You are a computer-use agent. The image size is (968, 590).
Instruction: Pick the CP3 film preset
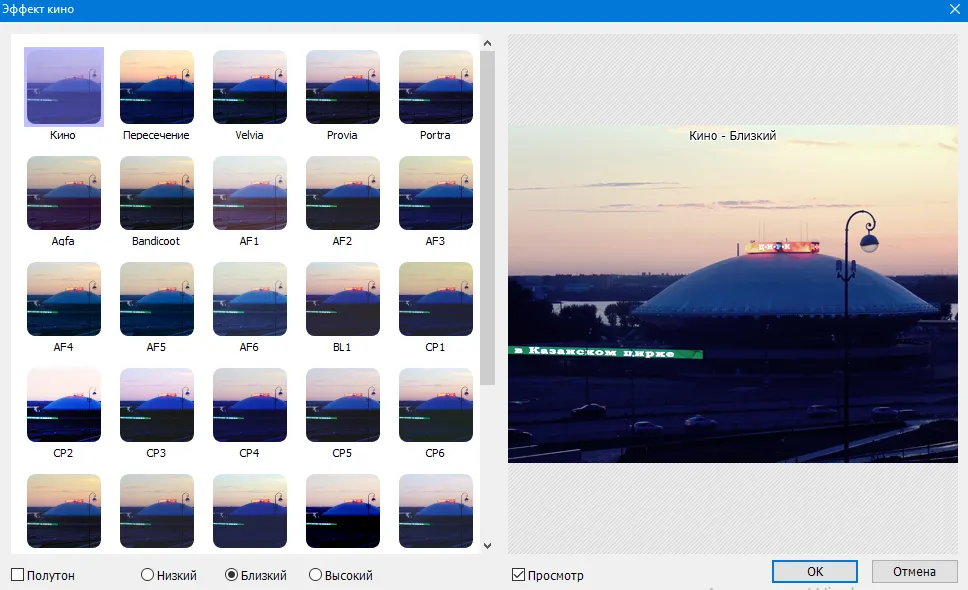coord(157,405)
